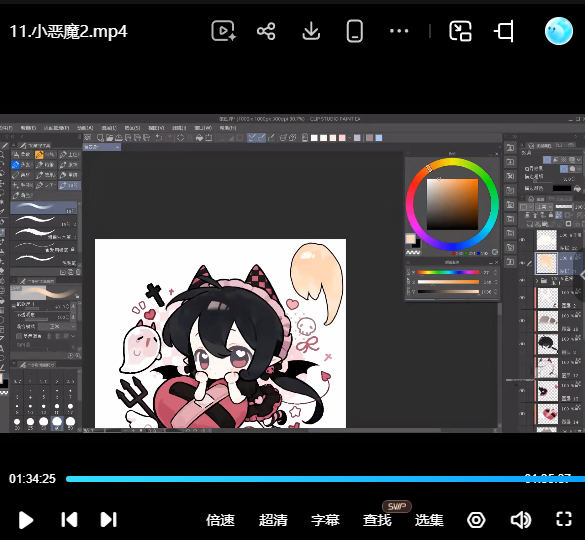This screenshot has width=585, height=540.
Task: Expand the 选集 episode list
Action: tap(429, 520)
